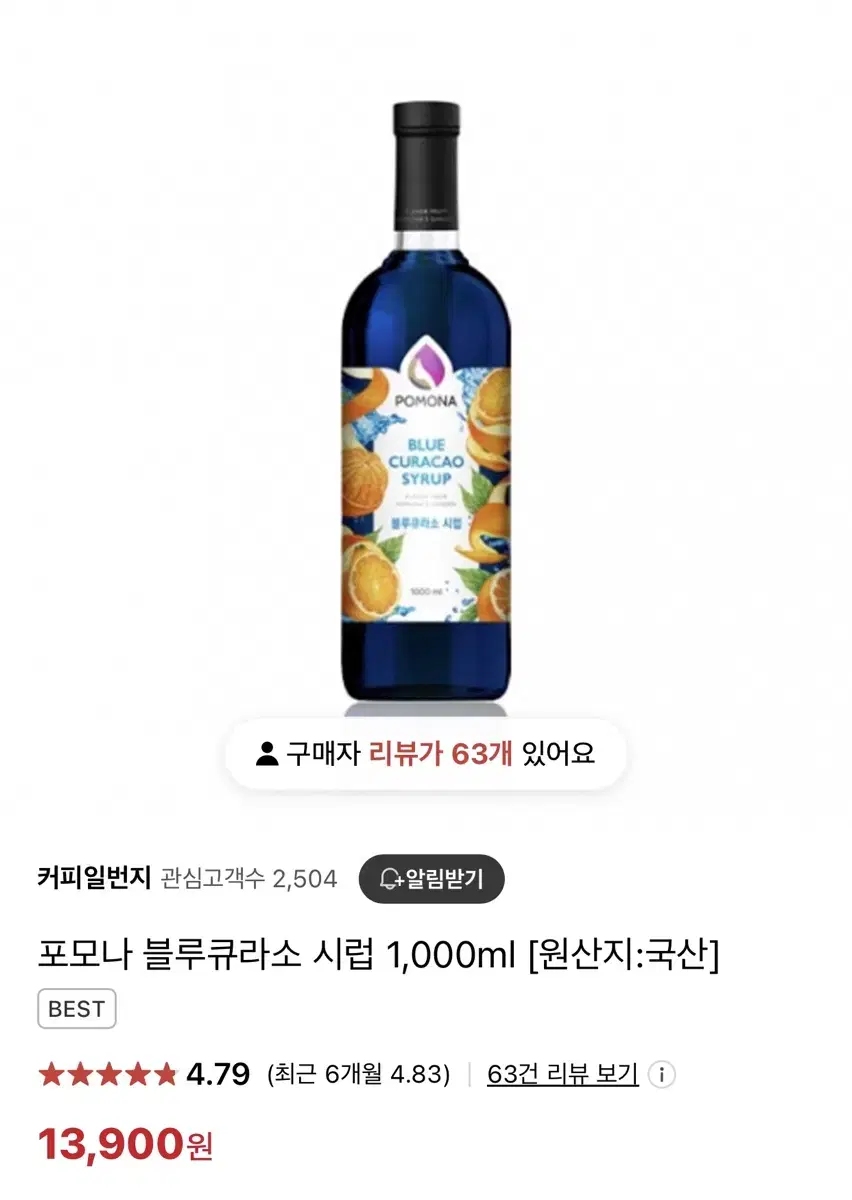Tap the person icon in review banner
Viewport: 852px width, 1200px height.
click(266, 754)
